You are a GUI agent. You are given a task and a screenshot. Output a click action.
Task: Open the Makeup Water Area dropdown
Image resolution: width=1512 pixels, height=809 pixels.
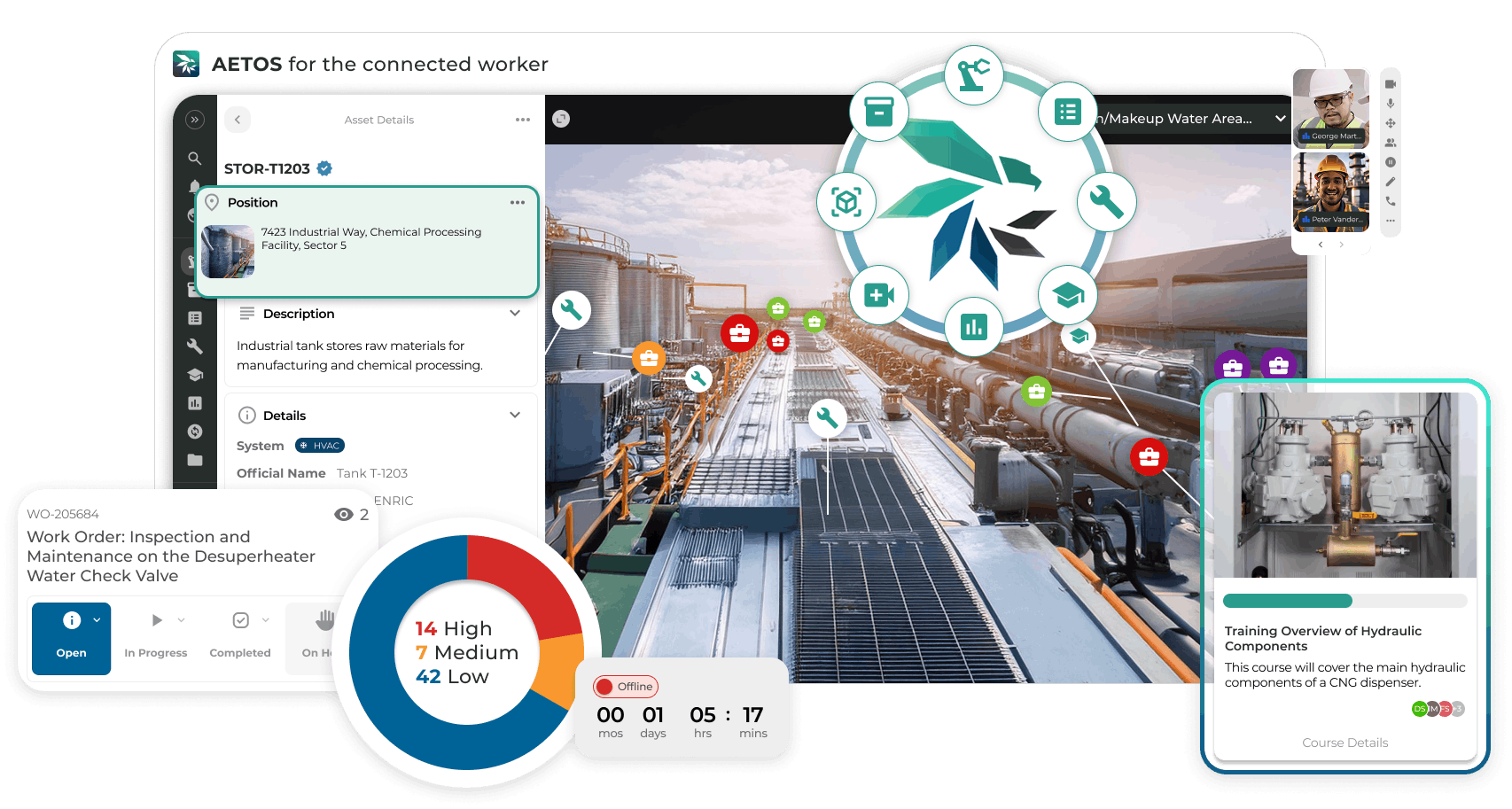(x=1281, y=119)
